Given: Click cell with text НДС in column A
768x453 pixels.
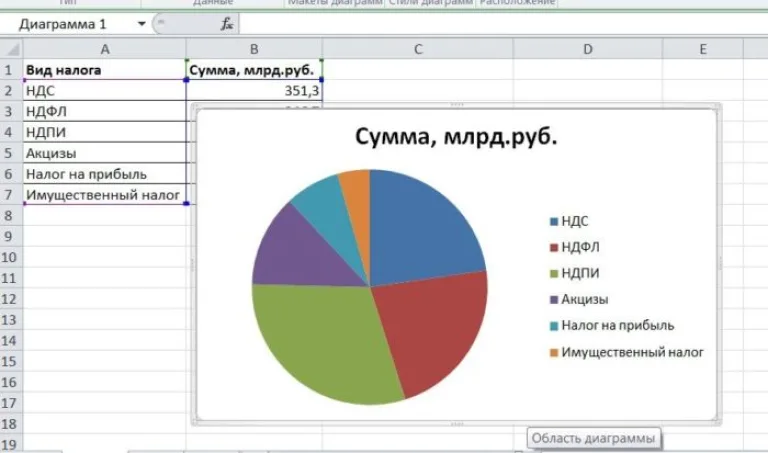Looking at the screenshot, I should (104, 91).
